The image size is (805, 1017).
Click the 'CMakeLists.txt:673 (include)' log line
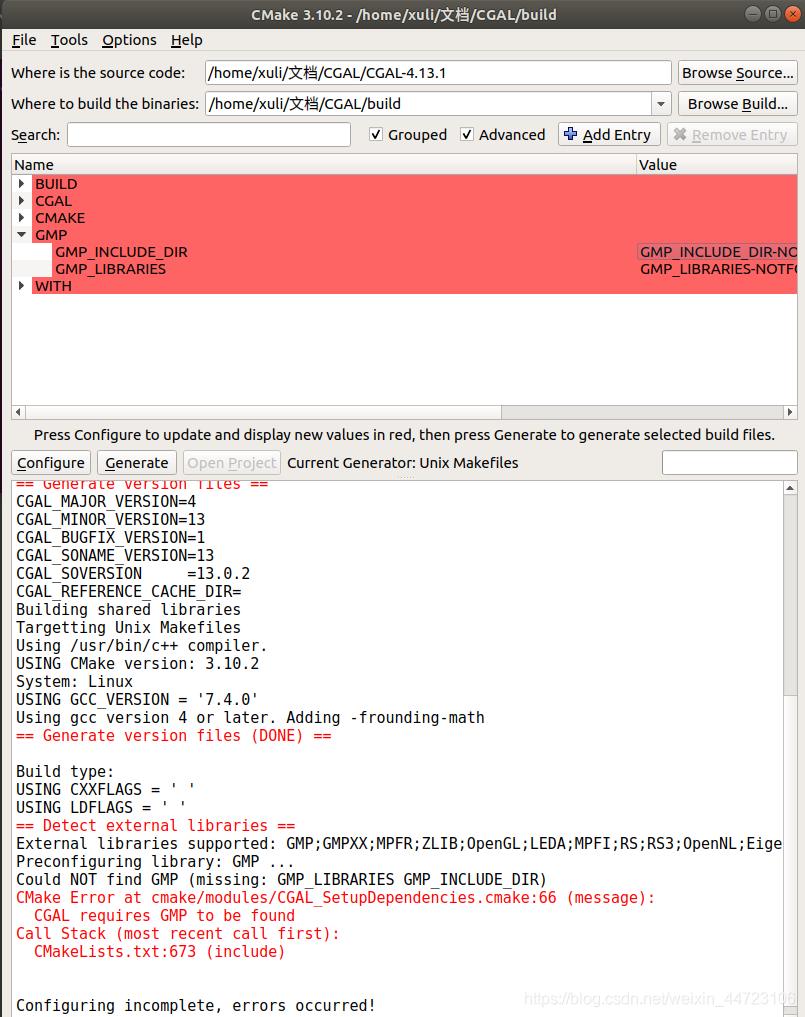[159, 951]
